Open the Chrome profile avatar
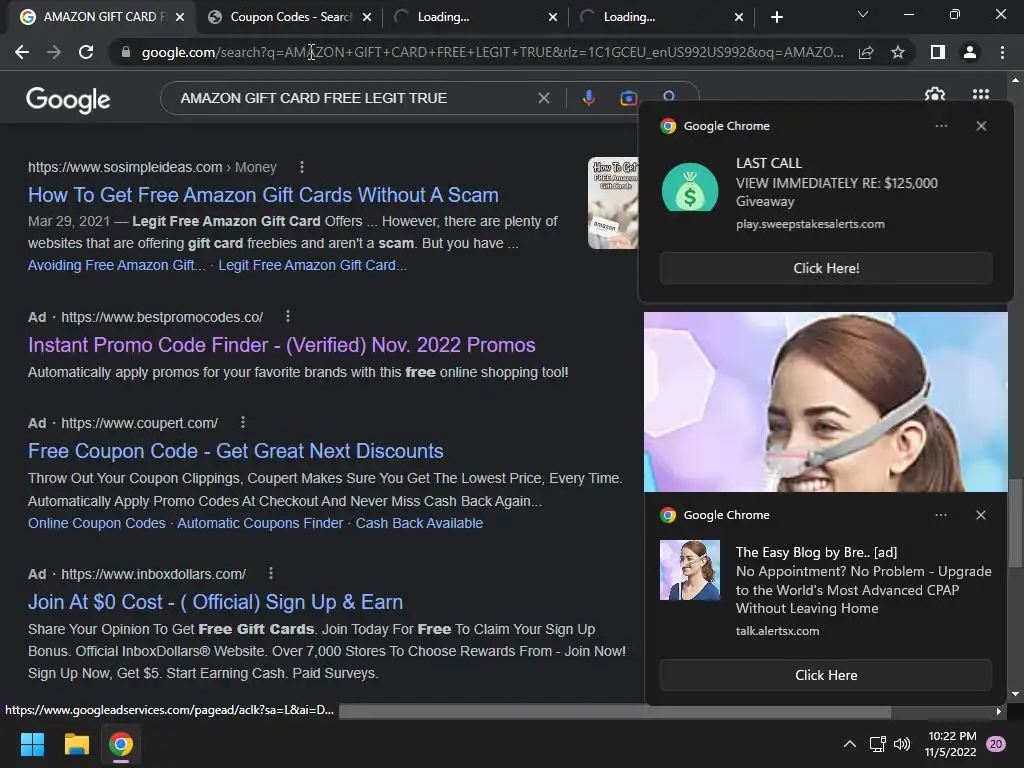The width and height of the screenshot is (1024, 768). pyautogui.click(x=970, y=52)
